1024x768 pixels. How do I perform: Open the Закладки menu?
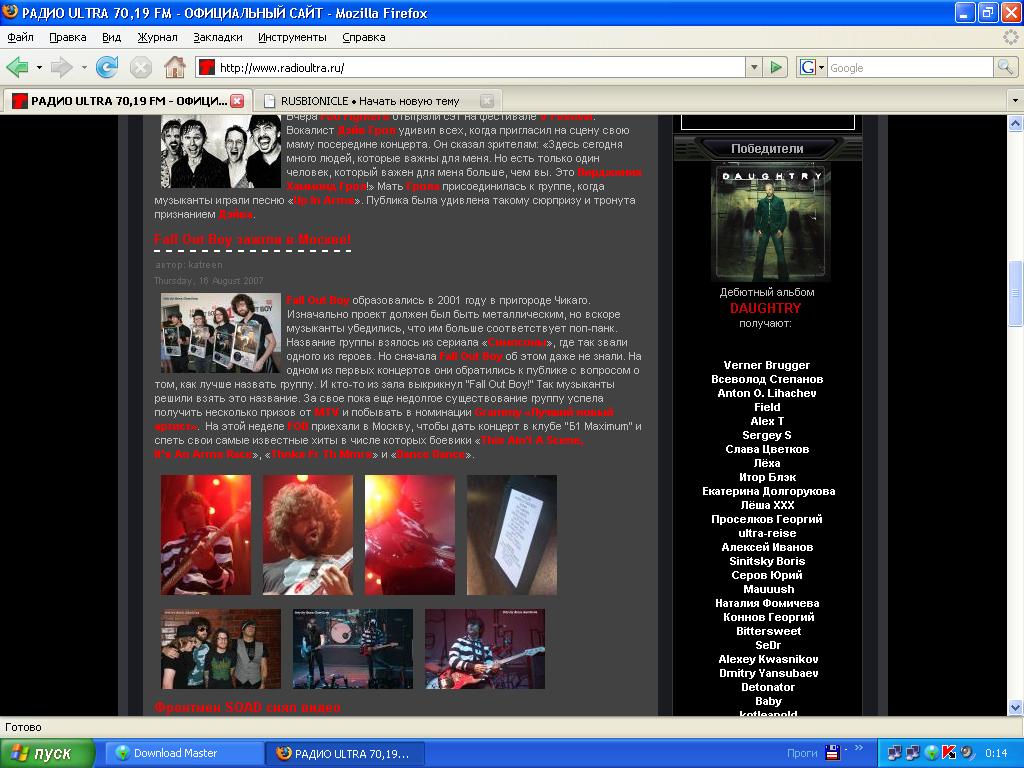[217, 37]
